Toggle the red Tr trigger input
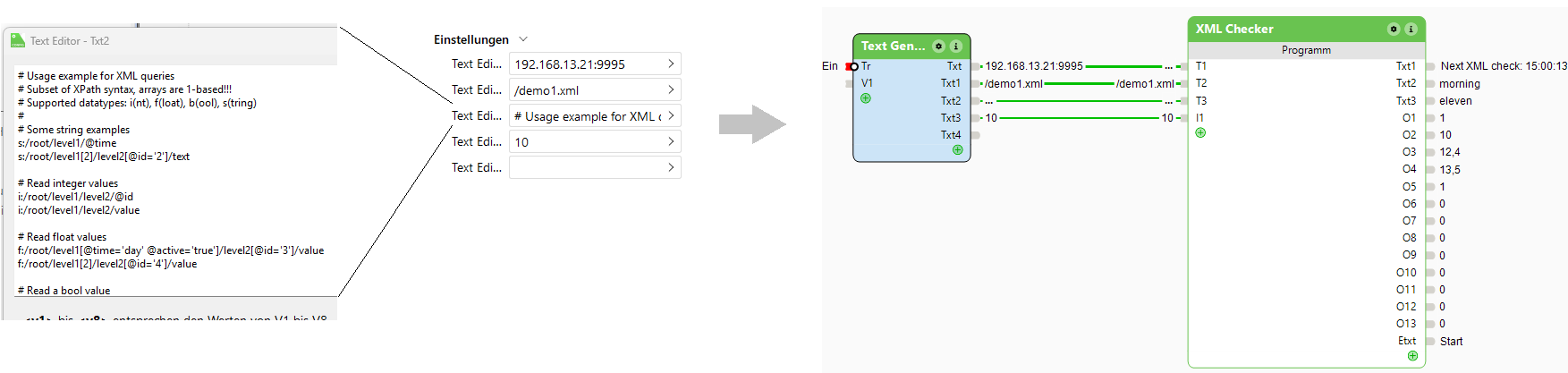This screenshot has width=1568, height=373. click(x=851, y=66)
